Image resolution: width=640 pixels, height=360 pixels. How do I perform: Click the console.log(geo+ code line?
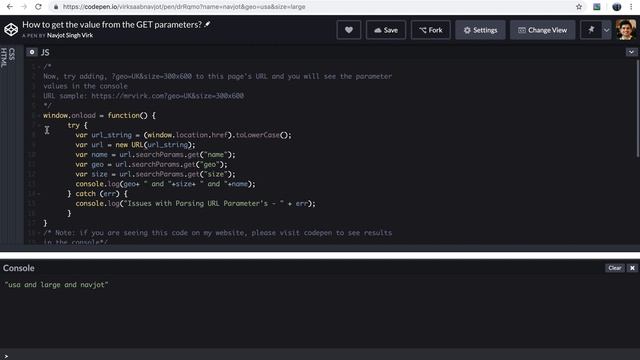pos(165,184)
